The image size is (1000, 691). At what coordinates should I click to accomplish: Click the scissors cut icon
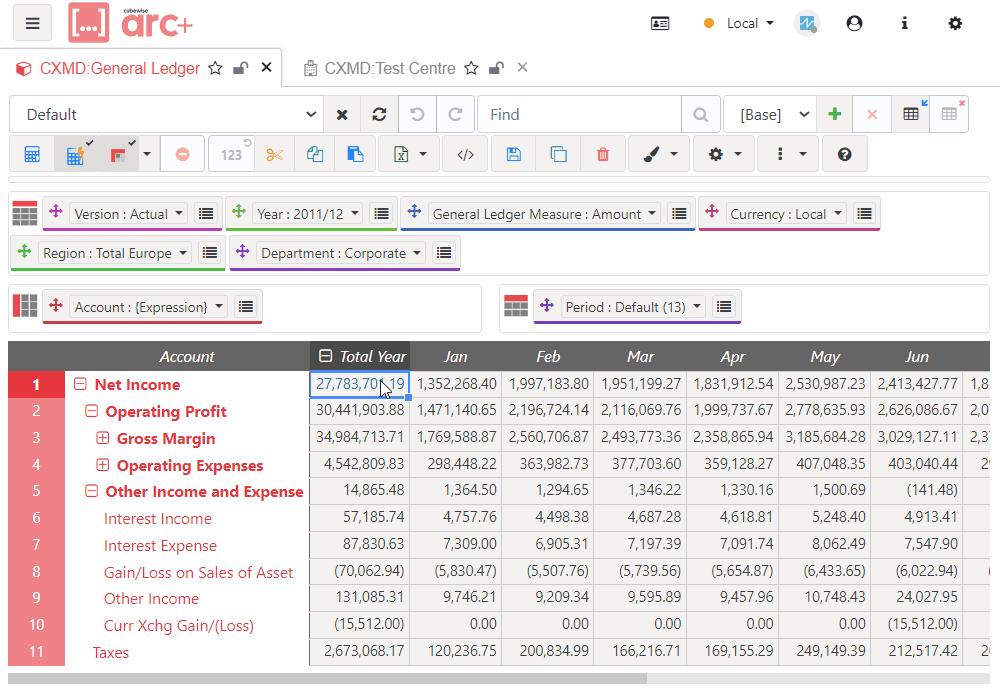click(275, 154)
